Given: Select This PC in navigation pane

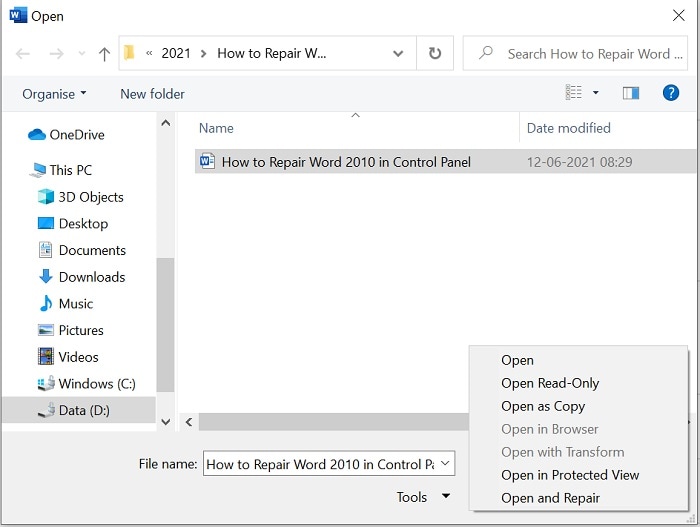Looking at the screenshot, I should click(71, 170).
